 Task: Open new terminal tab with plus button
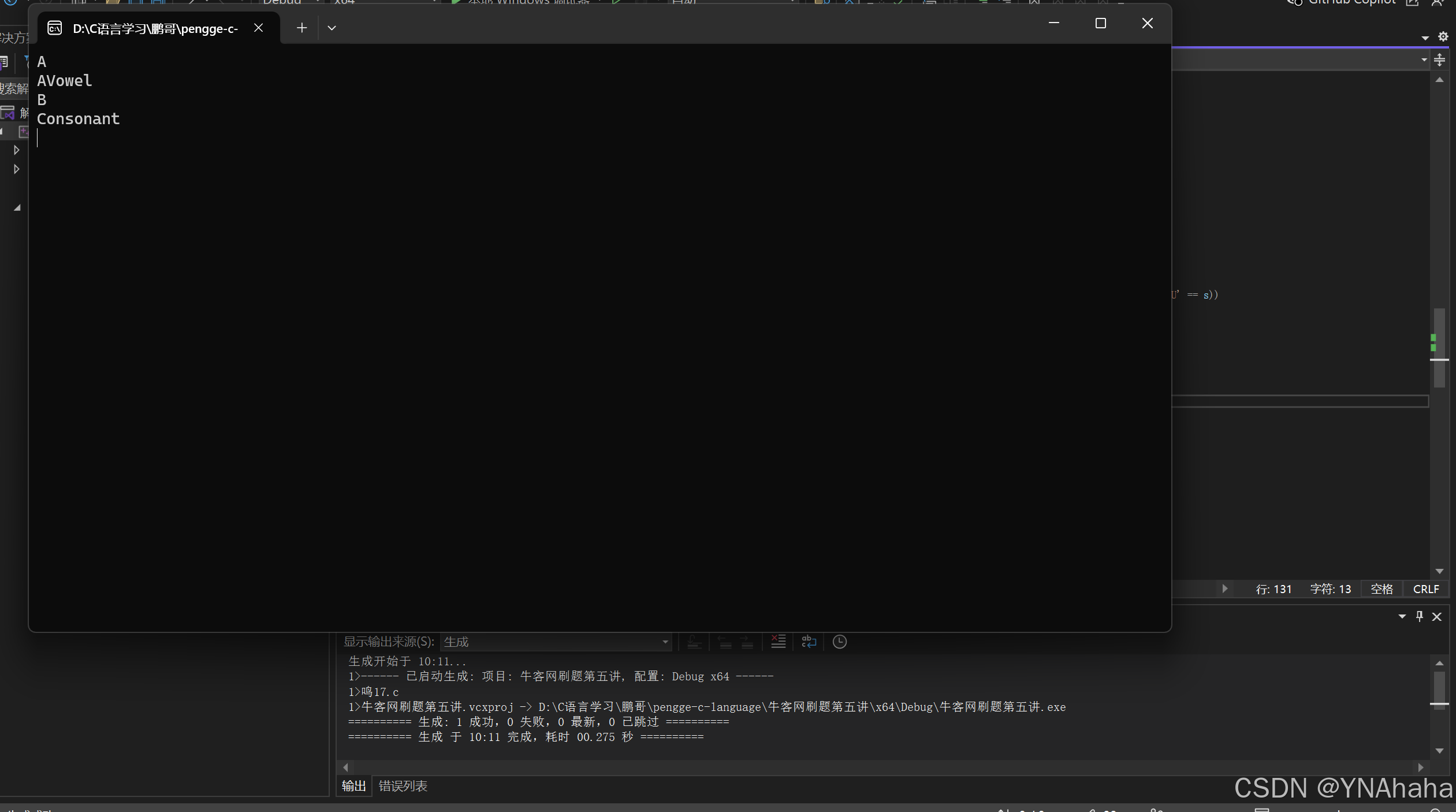coord(301,28)
